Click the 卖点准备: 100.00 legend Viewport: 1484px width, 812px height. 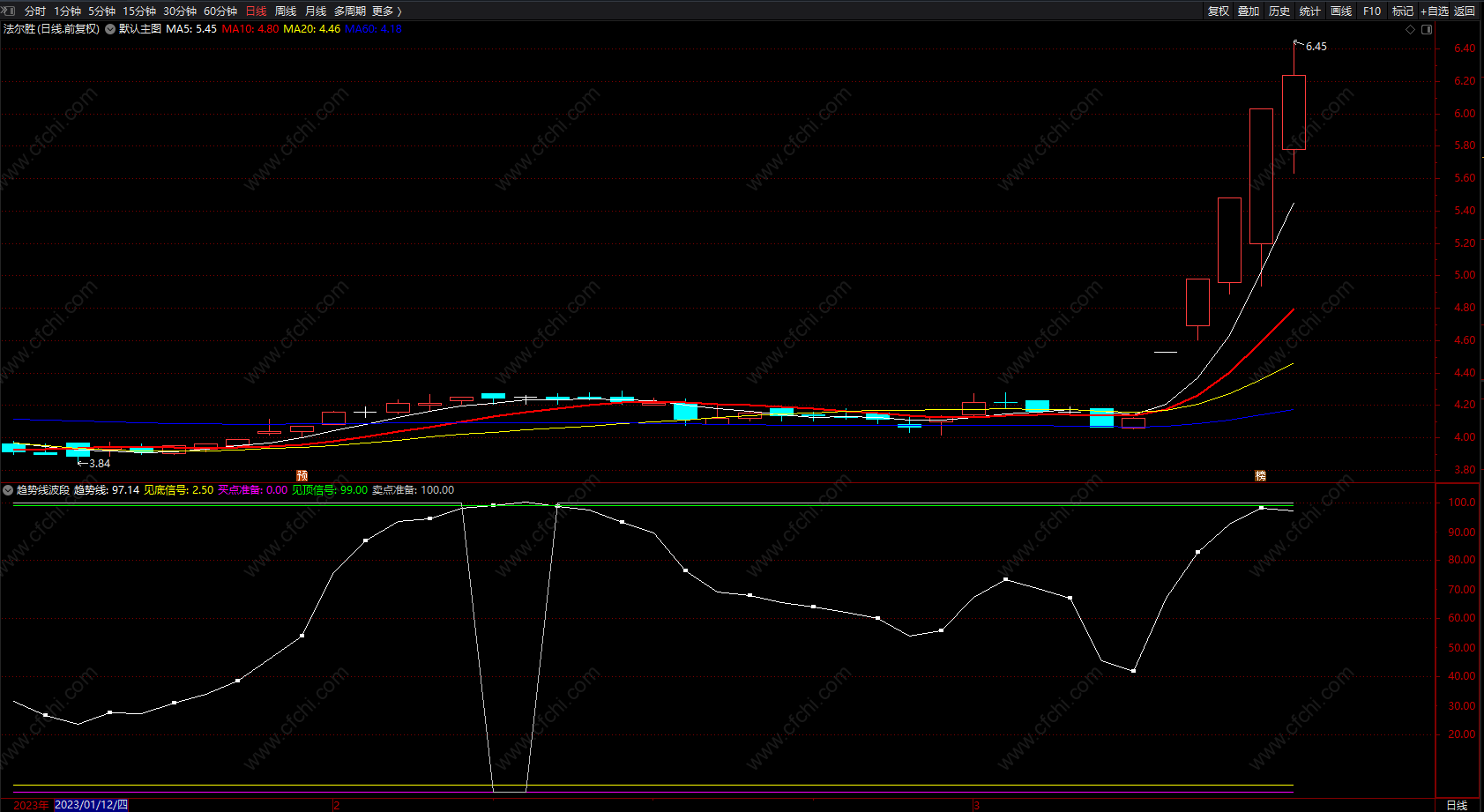pos(413,490)
